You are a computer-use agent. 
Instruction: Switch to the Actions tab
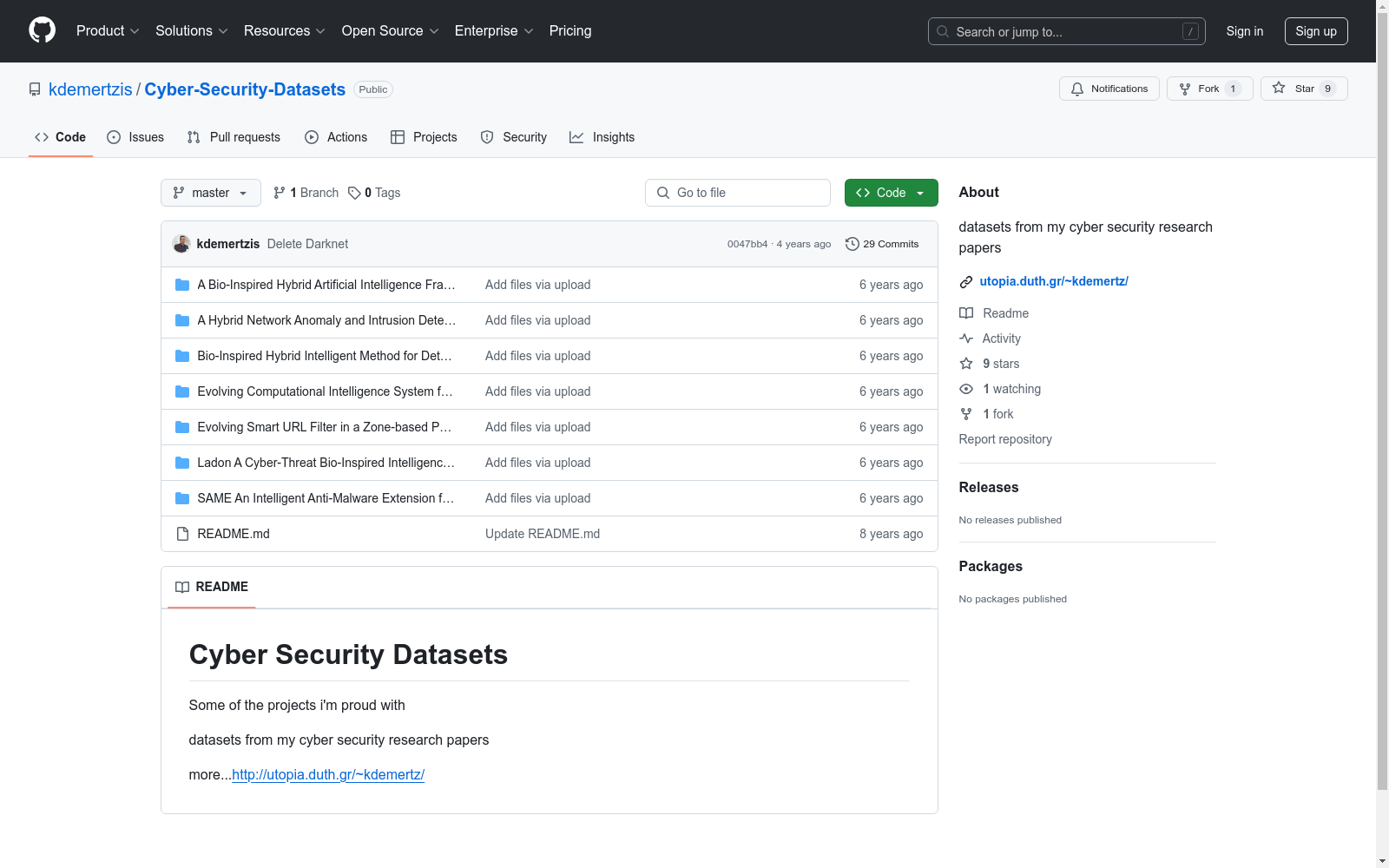(x=336, y=137)
